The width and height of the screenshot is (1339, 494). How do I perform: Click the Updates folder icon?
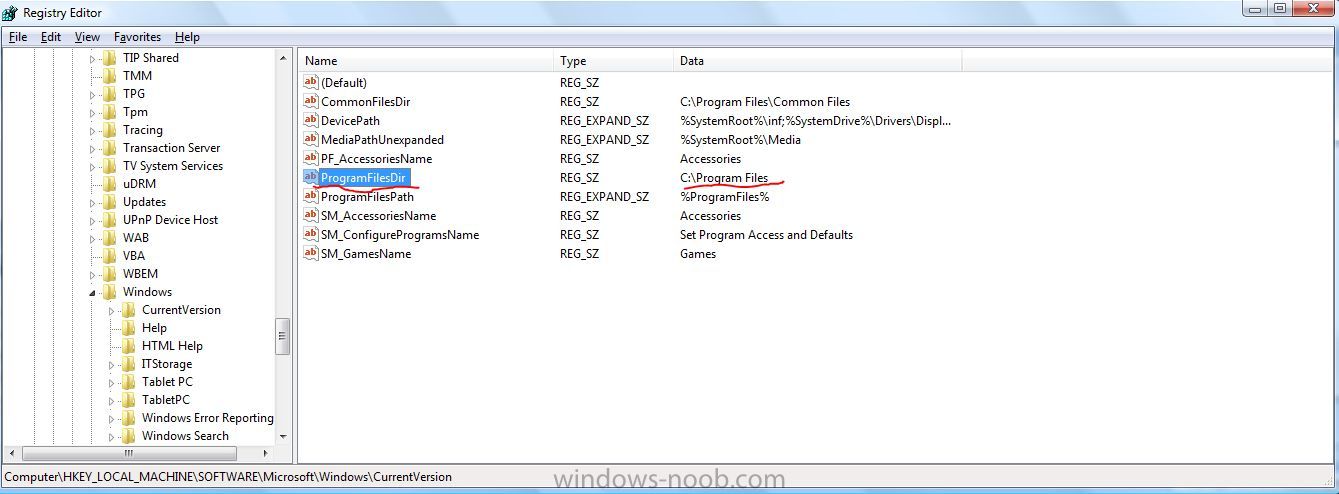pyautogui.click(x=110, y=202)
